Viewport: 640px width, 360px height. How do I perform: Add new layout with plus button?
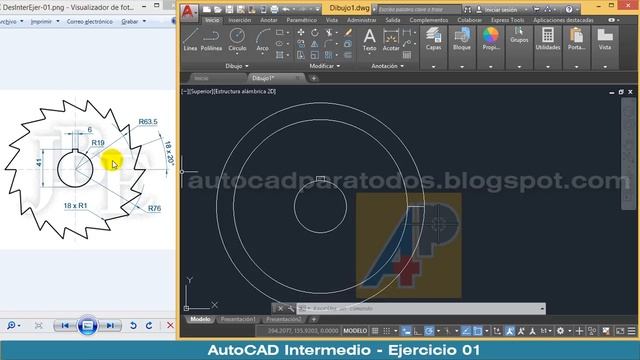coord(314,319)
